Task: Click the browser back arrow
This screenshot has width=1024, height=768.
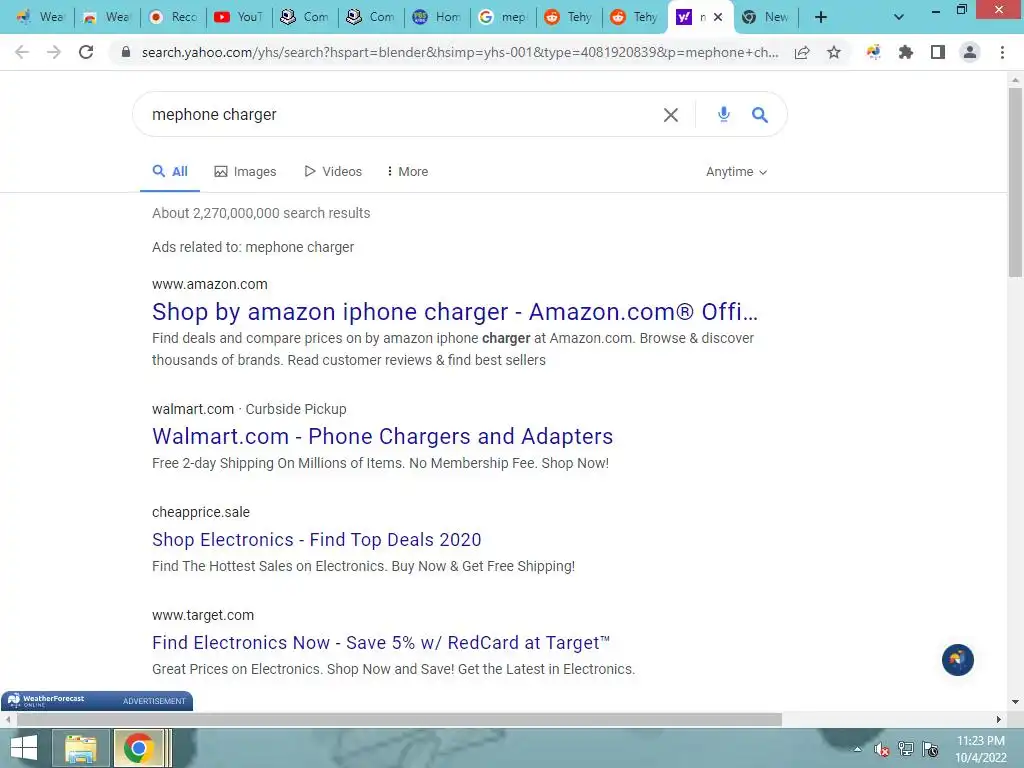Action: click(22, 52)
